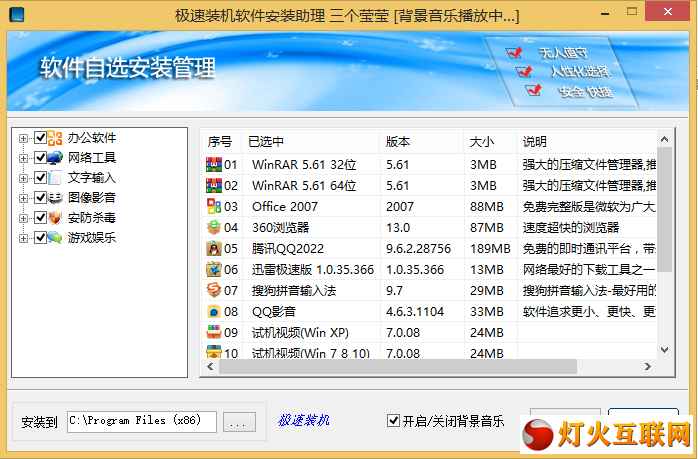Expand the 安防杀毒 tree node
Image resolution: width=698 pixels, height=459 pixels.
coord(23,219)
